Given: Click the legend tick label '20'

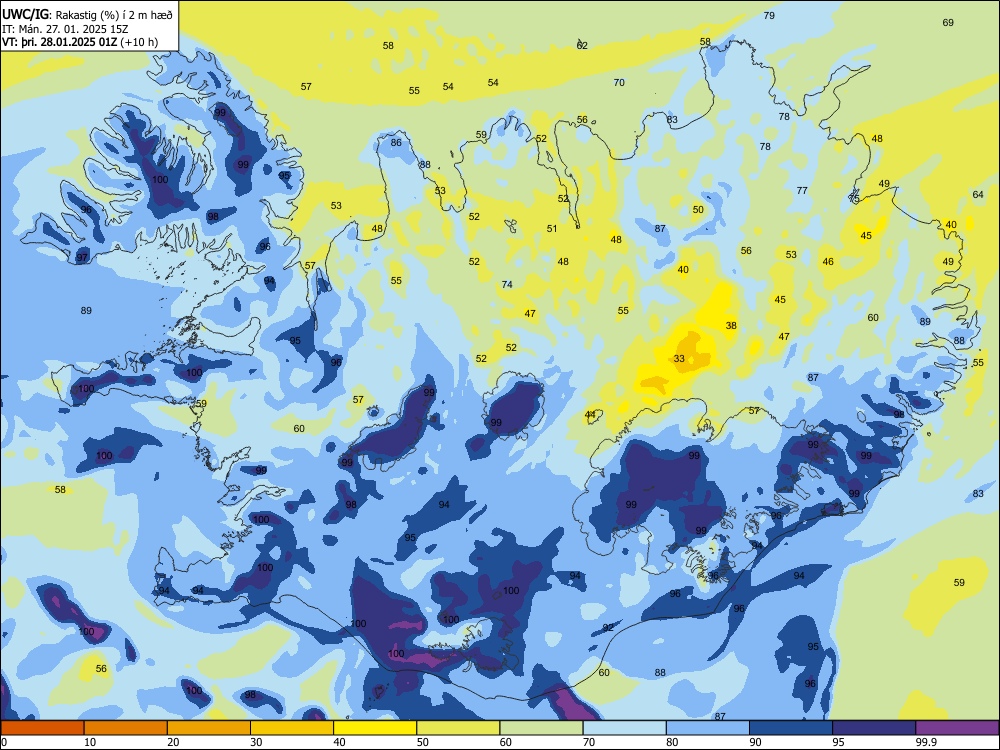Looking at the screenshot, I should coord(173,742).
